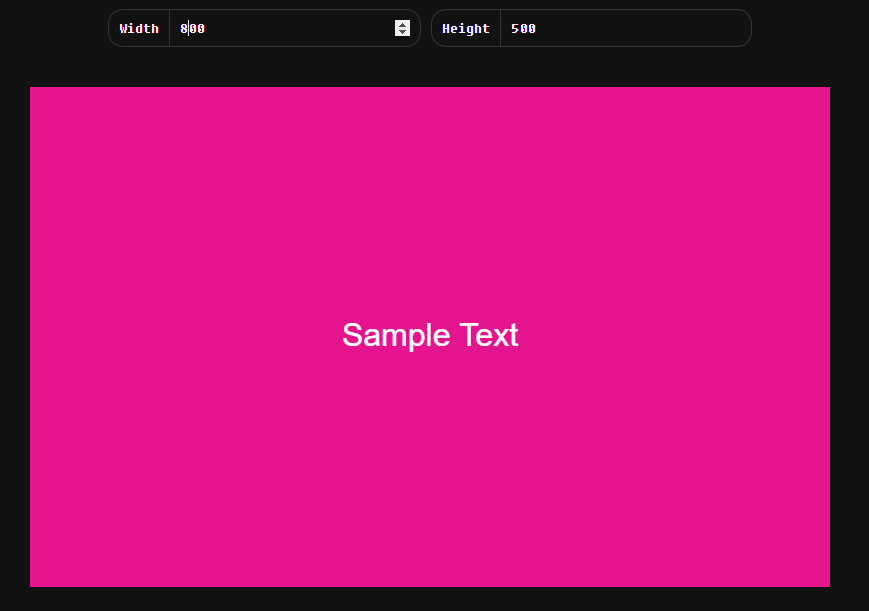Click the Height label
This screenshot has width=869, height=611.
coord(466,28)
